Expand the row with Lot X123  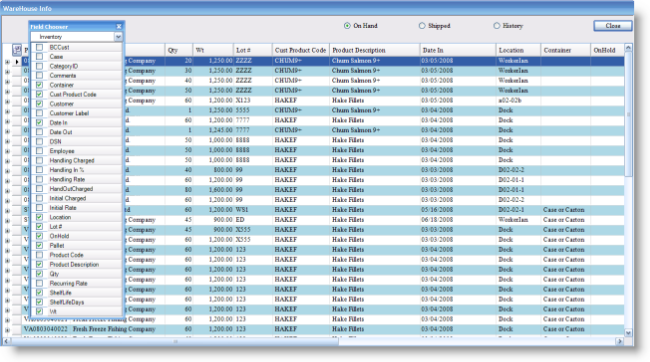[x=7, y=101]
